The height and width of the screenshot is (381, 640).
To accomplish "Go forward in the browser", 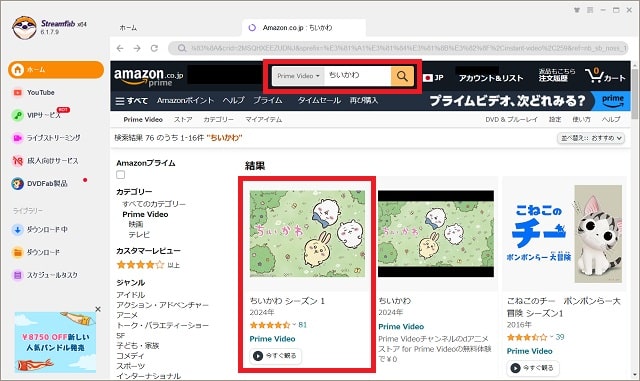I will pos(137,48).
